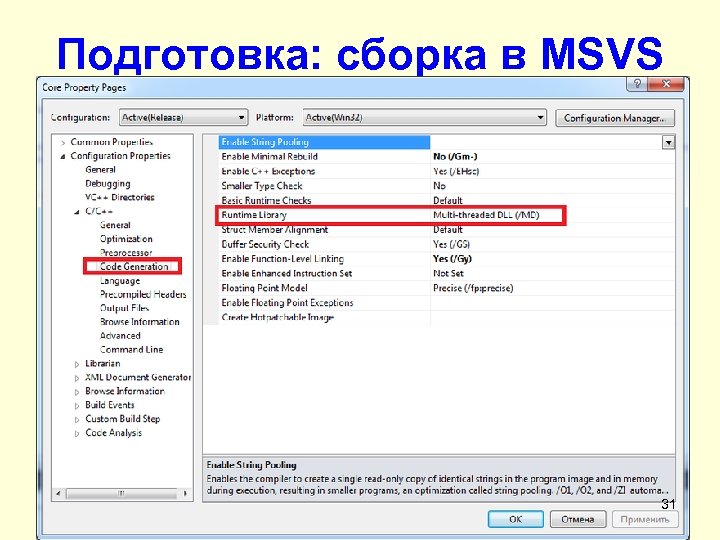Viewport: 720px width, 540px height.
Task: Select Browse Information under C/C++
Action: [140, 322]
